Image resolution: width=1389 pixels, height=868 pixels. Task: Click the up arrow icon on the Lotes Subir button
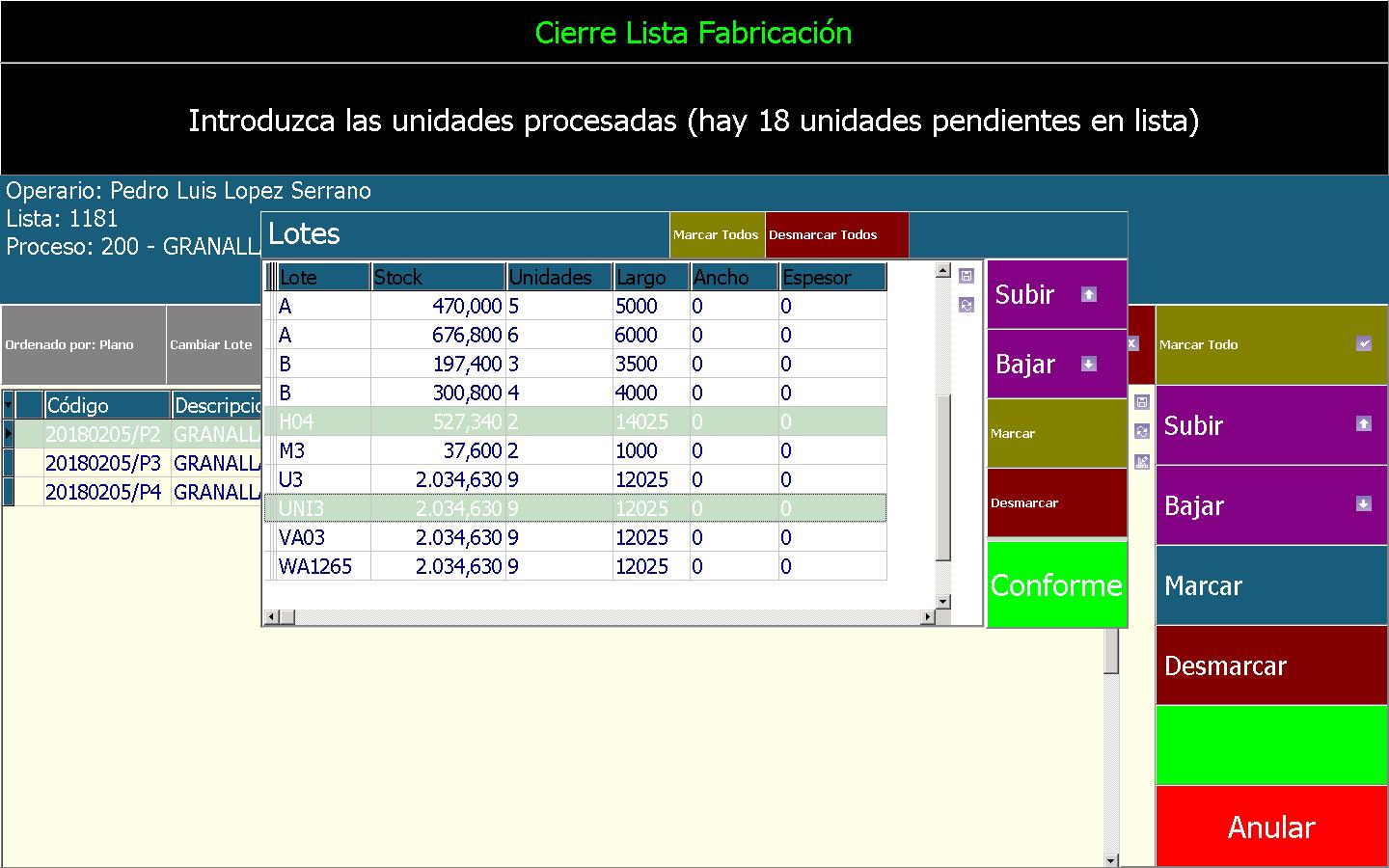(1089, 294)
